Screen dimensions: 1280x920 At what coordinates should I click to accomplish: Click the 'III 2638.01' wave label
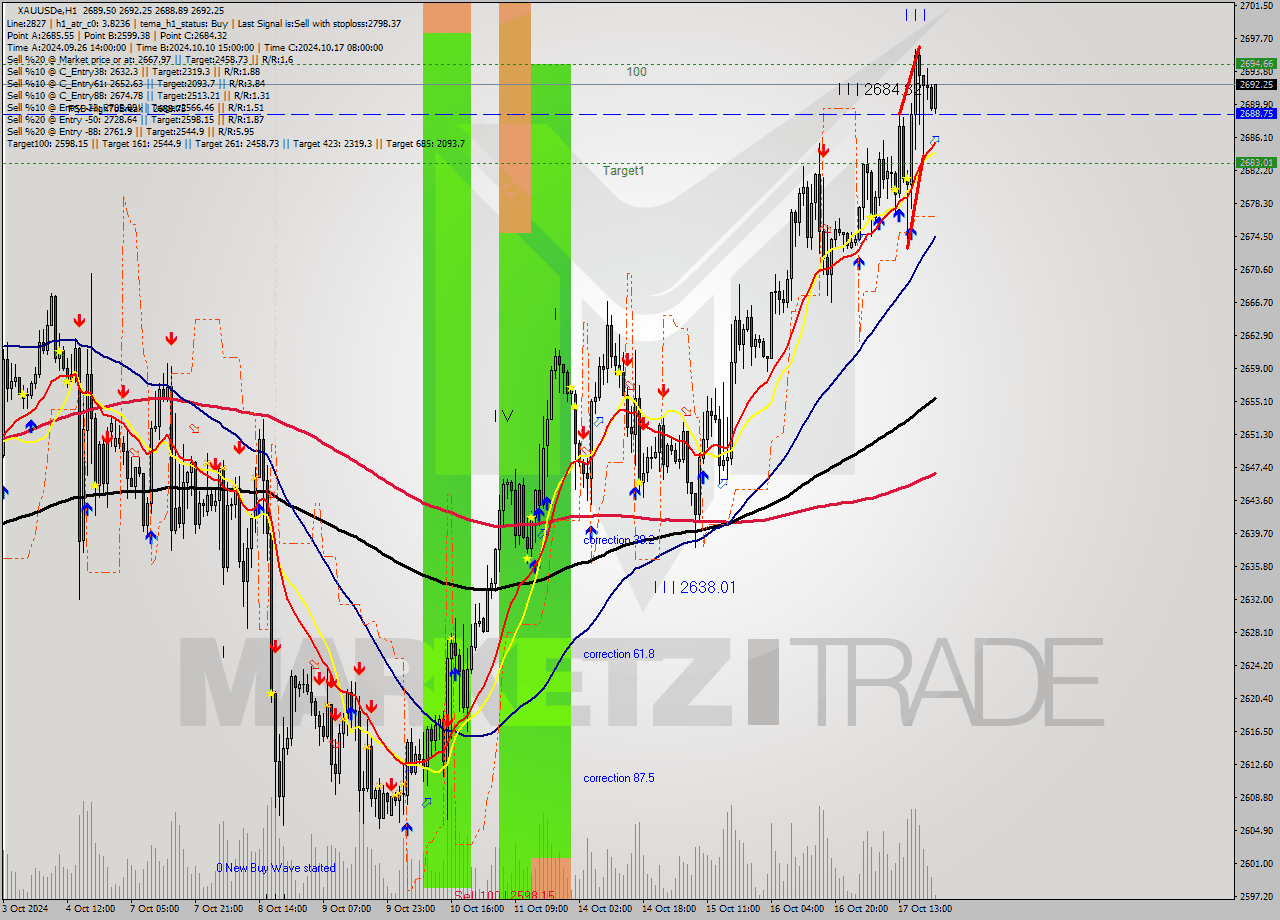[x=695, y=587]
